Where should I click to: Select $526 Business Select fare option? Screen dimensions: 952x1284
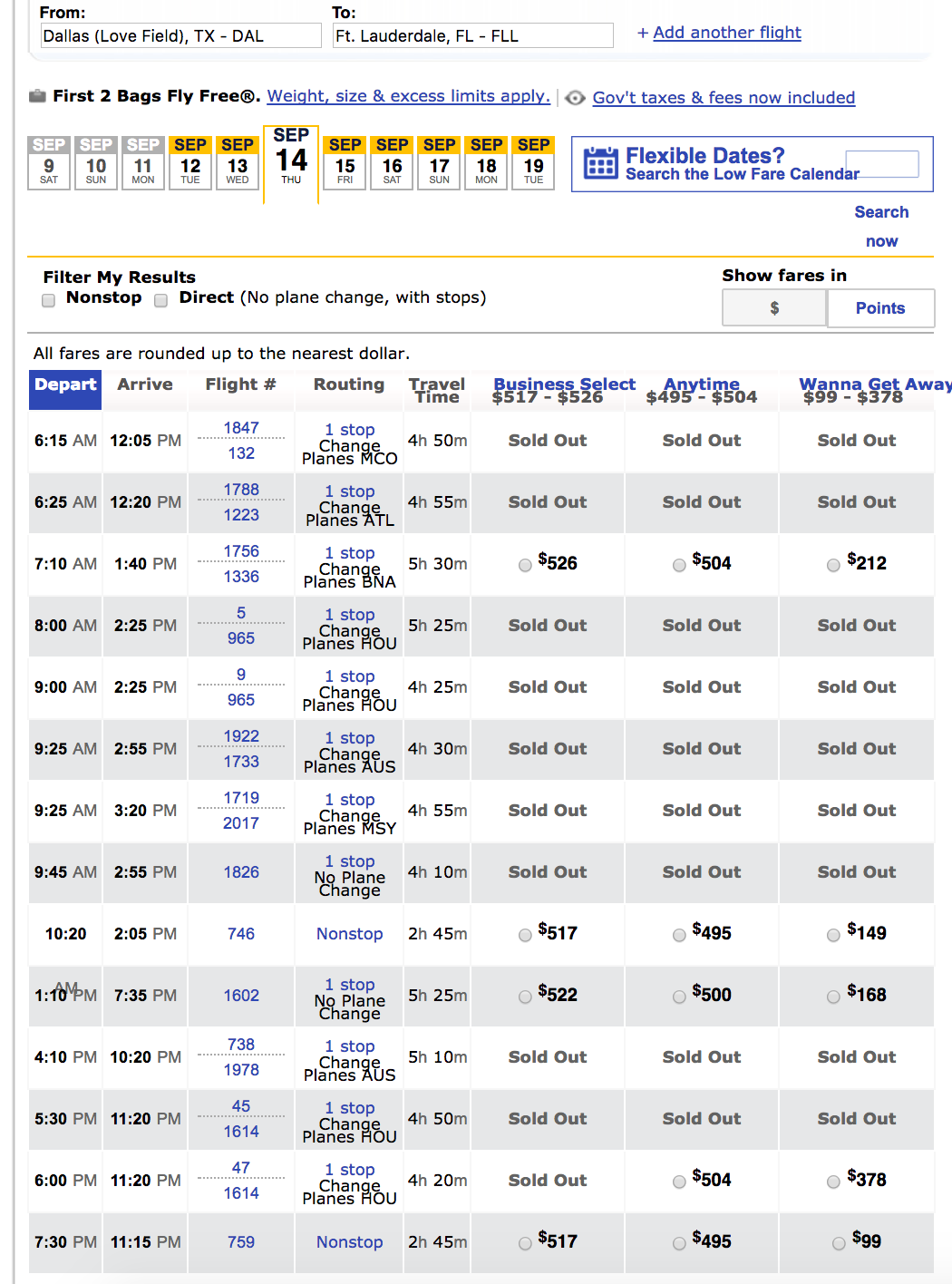[525, 565]
